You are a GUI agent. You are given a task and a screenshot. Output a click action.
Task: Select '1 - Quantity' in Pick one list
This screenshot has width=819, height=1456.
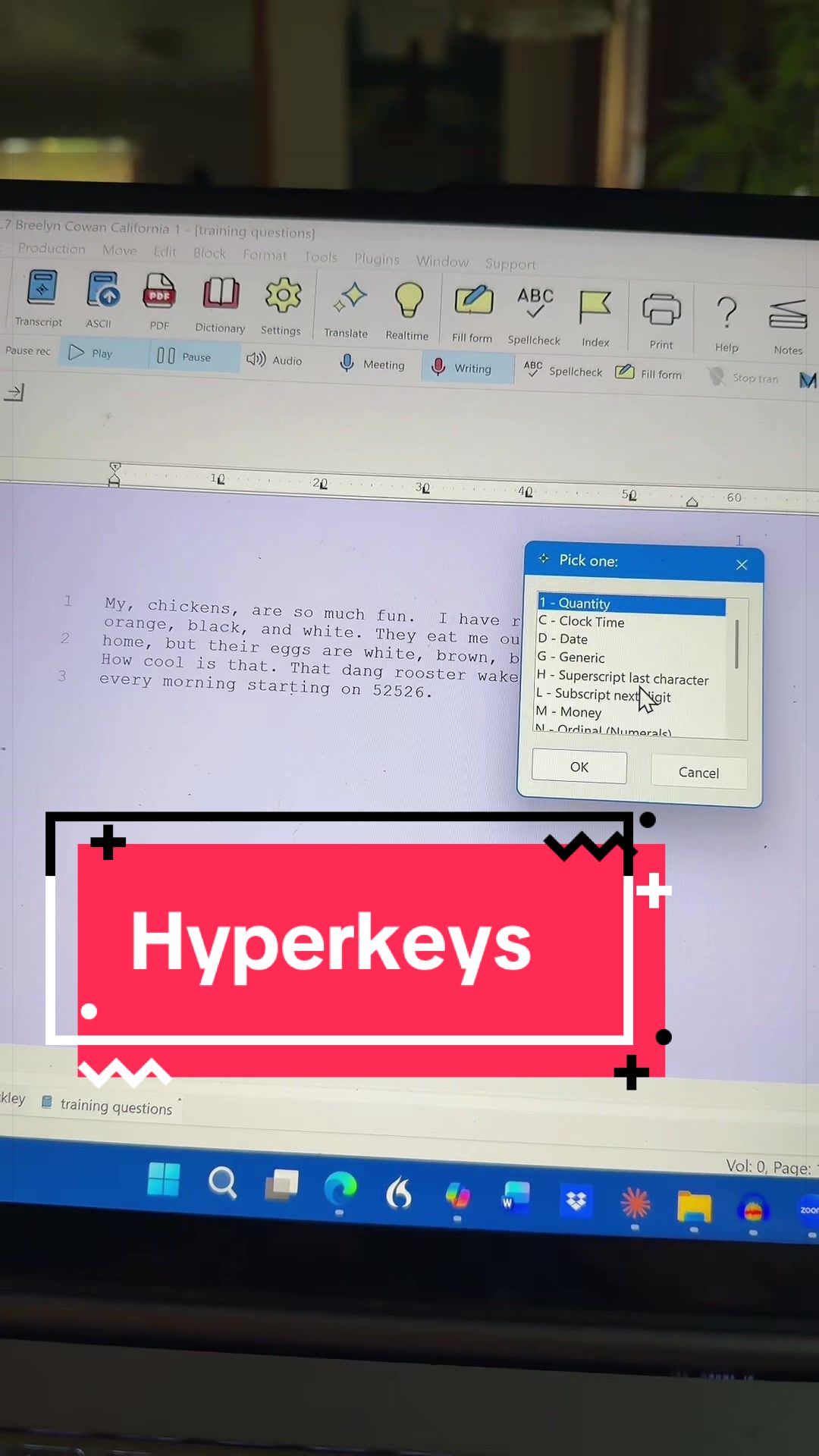point(631,604)
